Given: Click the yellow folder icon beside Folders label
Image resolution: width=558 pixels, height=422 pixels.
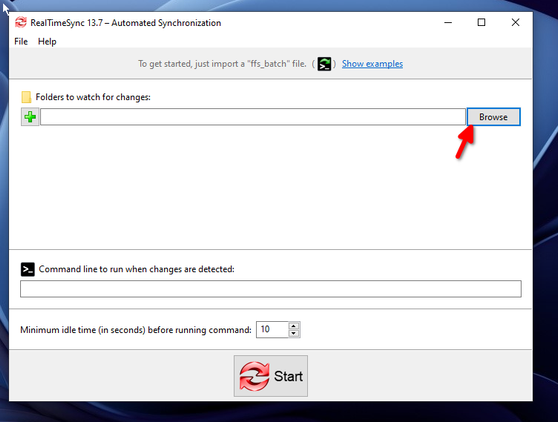Looking at the screenshot, I should 26,97.
